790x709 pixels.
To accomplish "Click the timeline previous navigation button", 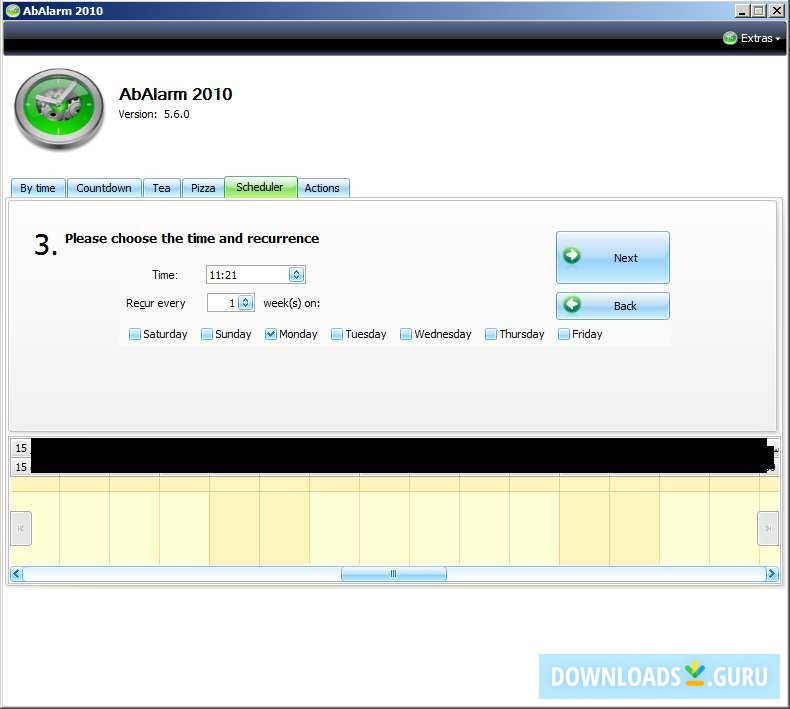I will point(21,528).
